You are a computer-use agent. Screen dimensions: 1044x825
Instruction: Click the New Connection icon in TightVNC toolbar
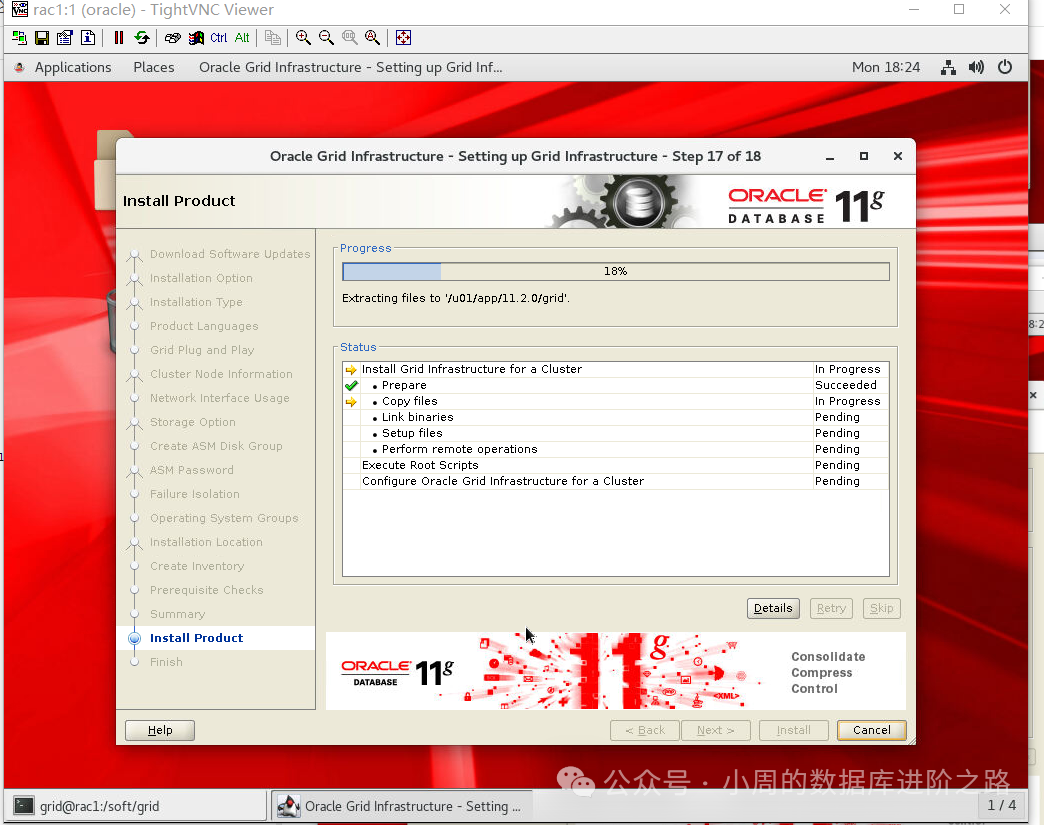click(x=19, y=38)
